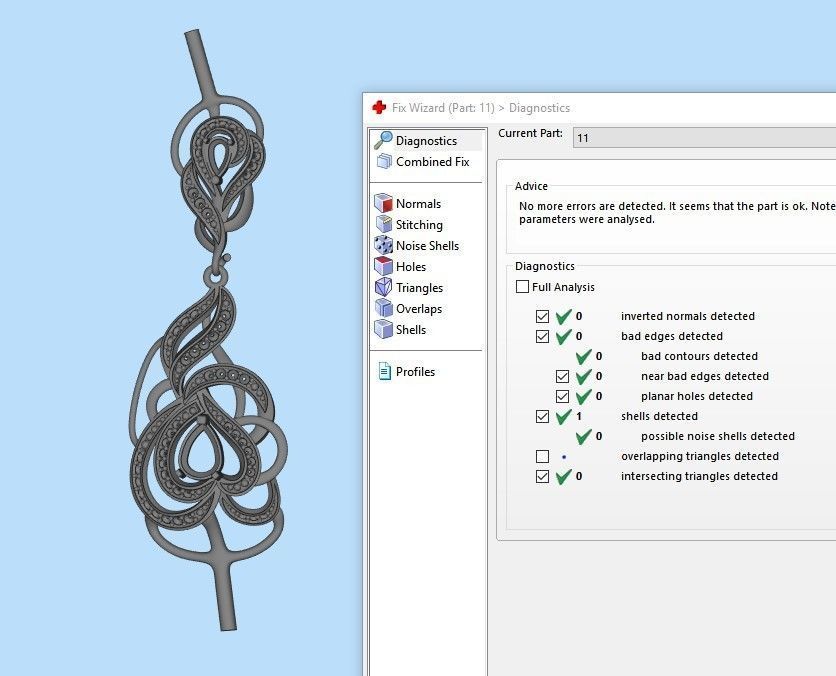Click the Profiles document icon

[384, 371]
